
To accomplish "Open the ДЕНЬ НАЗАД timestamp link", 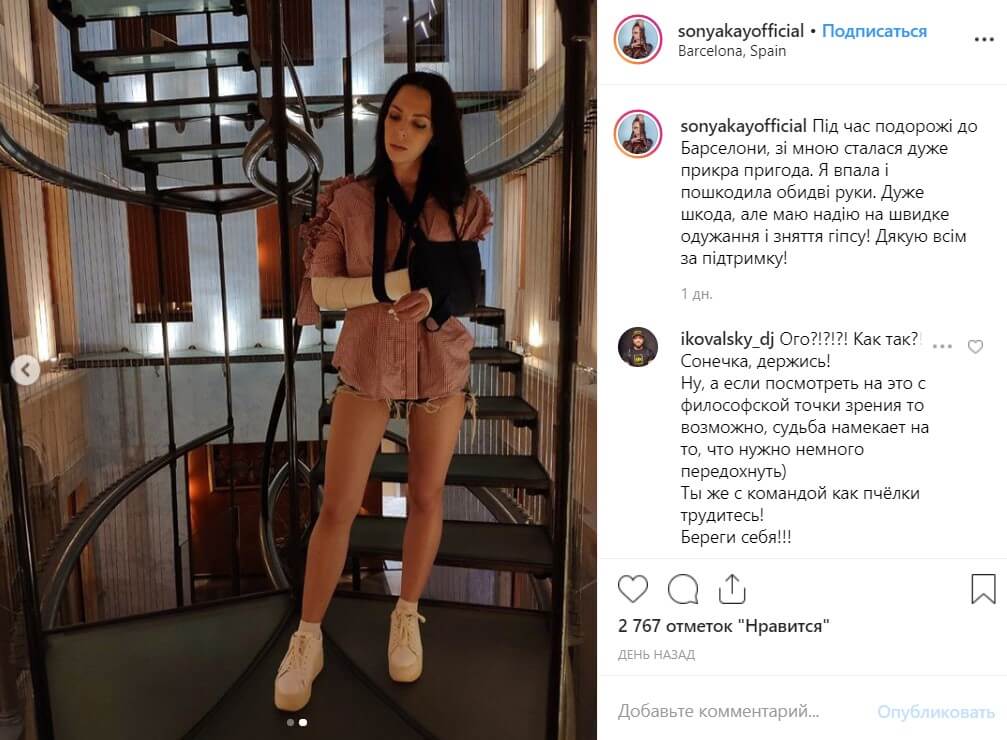I will coord(656,655).
